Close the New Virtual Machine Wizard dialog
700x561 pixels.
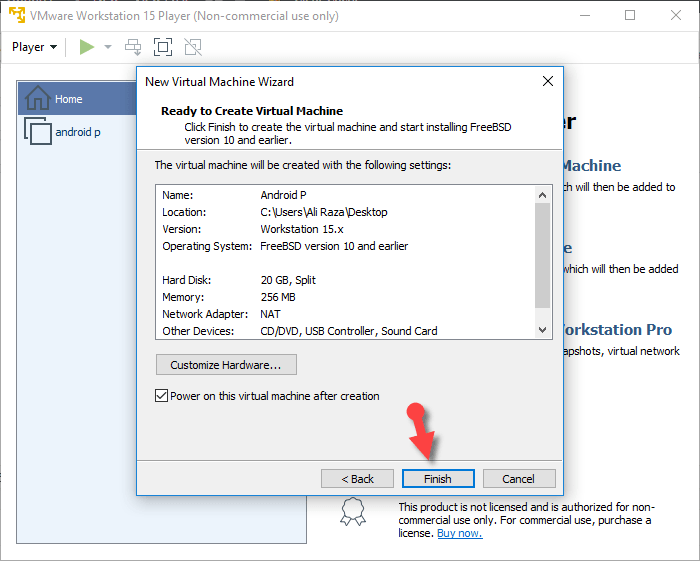click(x=547, y=82)
